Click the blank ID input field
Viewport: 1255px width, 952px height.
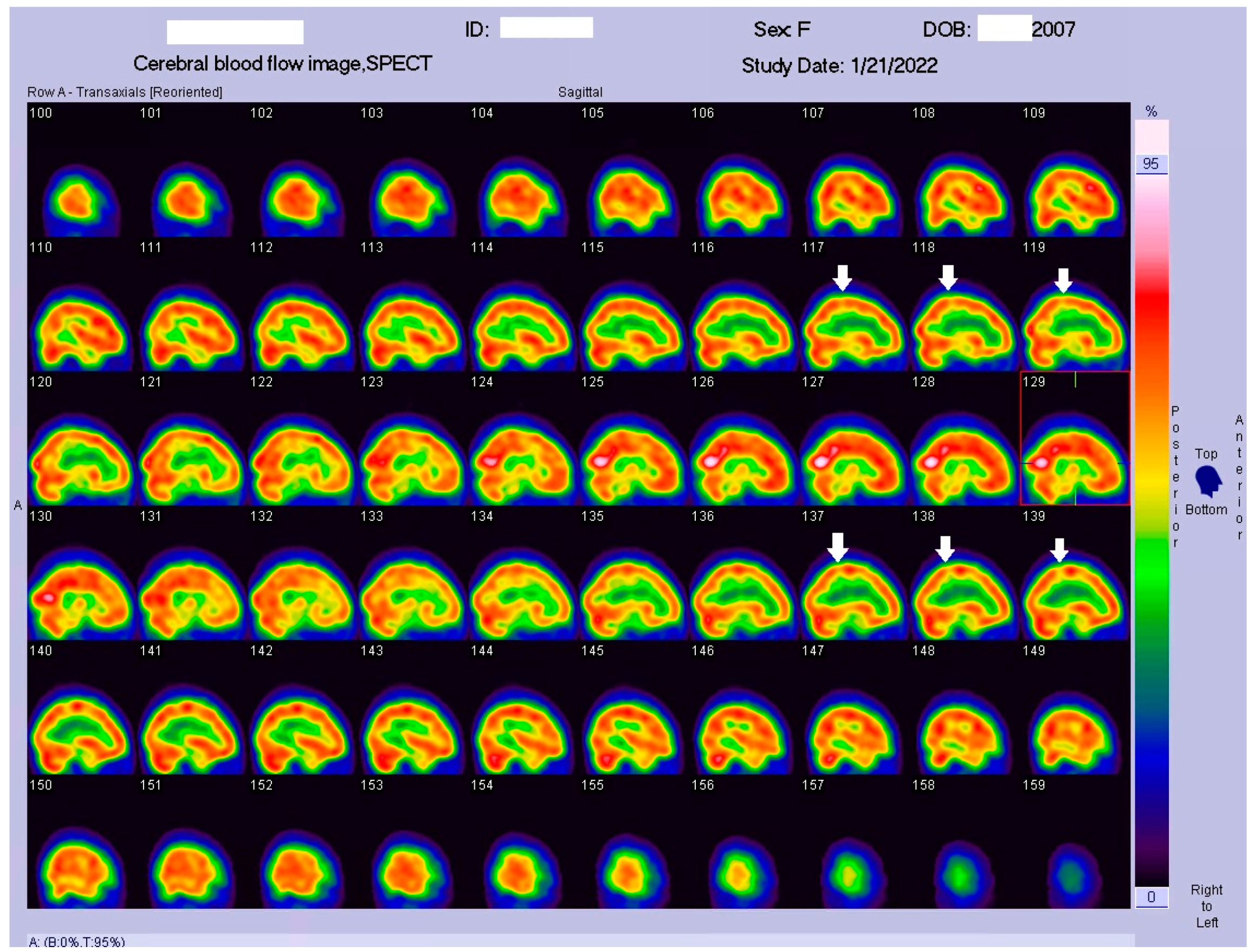pos(546,27)
